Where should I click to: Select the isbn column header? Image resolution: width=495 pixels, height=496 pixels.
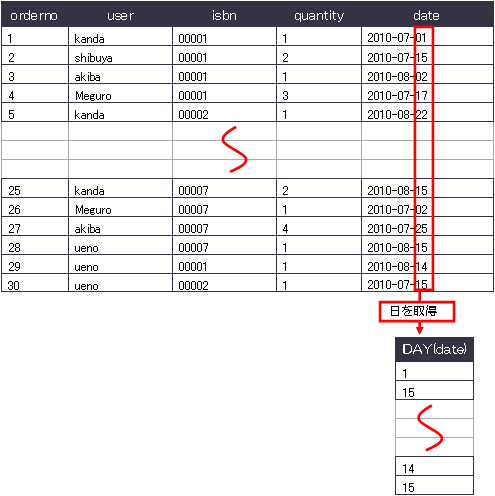click(224, 15)
